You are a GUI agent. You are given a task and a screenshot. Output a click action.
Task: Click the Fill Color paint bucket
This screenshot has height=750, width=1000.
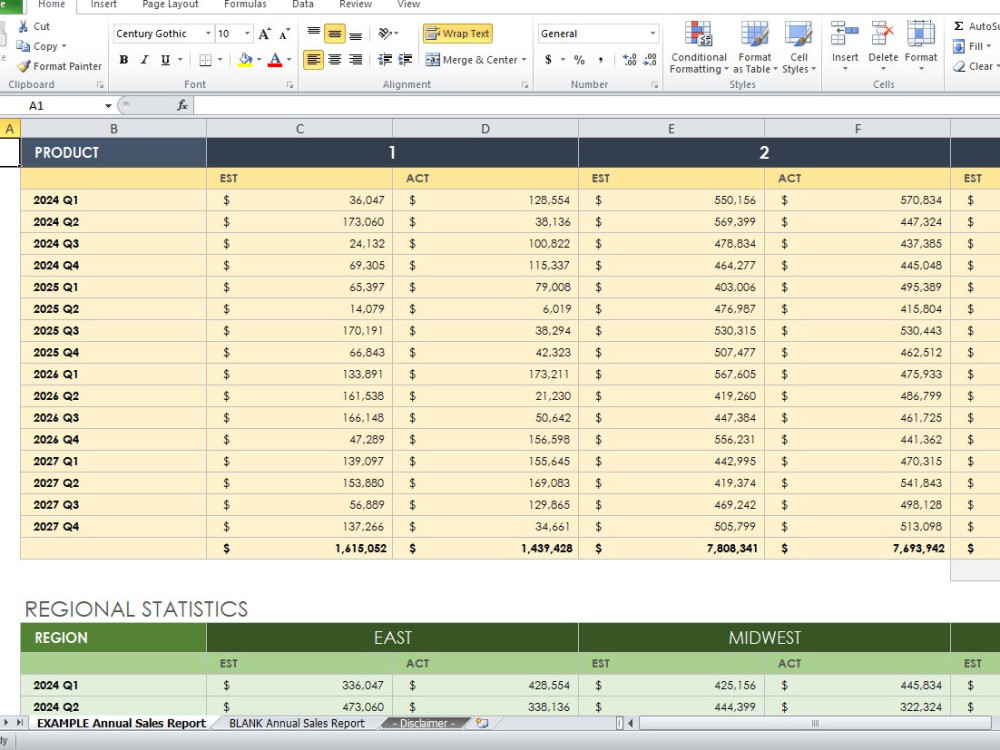(245, 60)
